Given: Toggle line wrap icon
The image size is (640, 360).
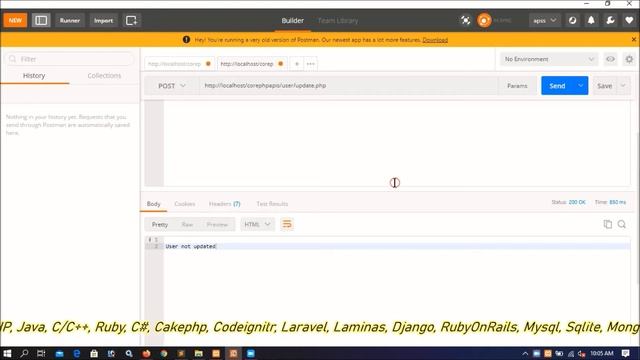Looking at the screenshot, I should point(287,224).
